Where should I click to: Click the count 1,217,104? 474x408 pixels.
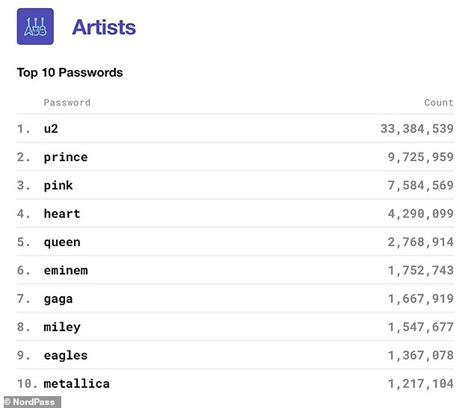click(x=421, y=384)
